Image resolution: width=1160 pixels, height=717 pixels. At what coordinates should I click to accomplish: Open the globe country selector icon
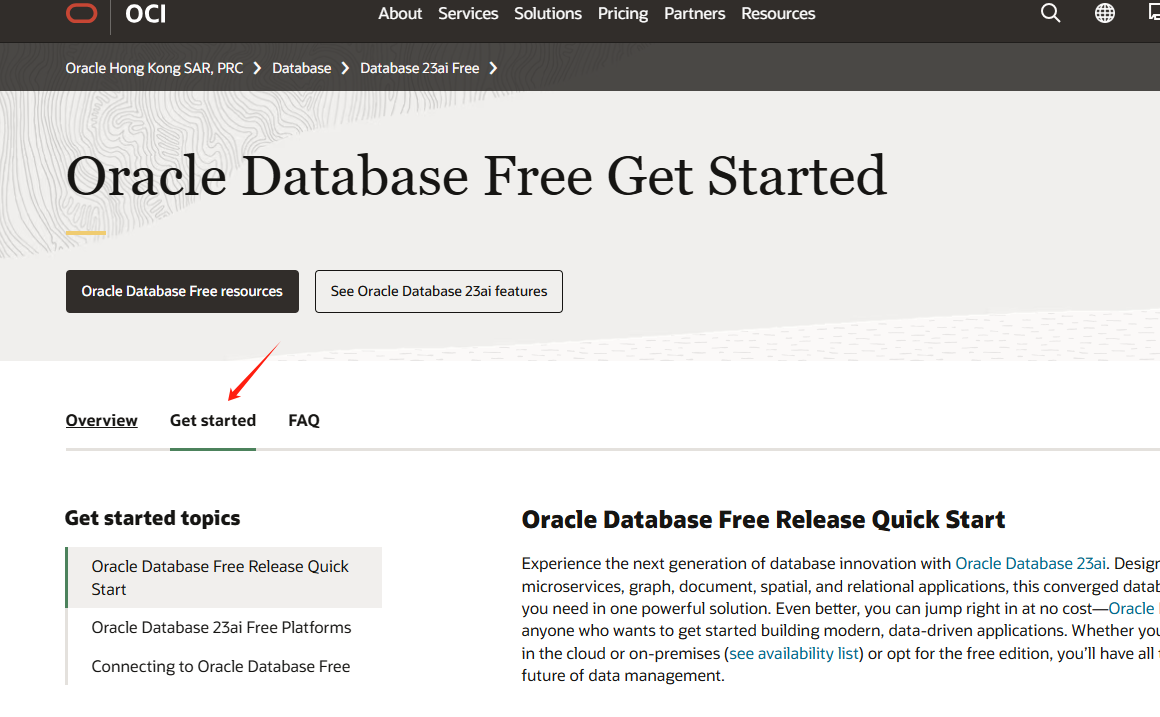coord(1105,13)
